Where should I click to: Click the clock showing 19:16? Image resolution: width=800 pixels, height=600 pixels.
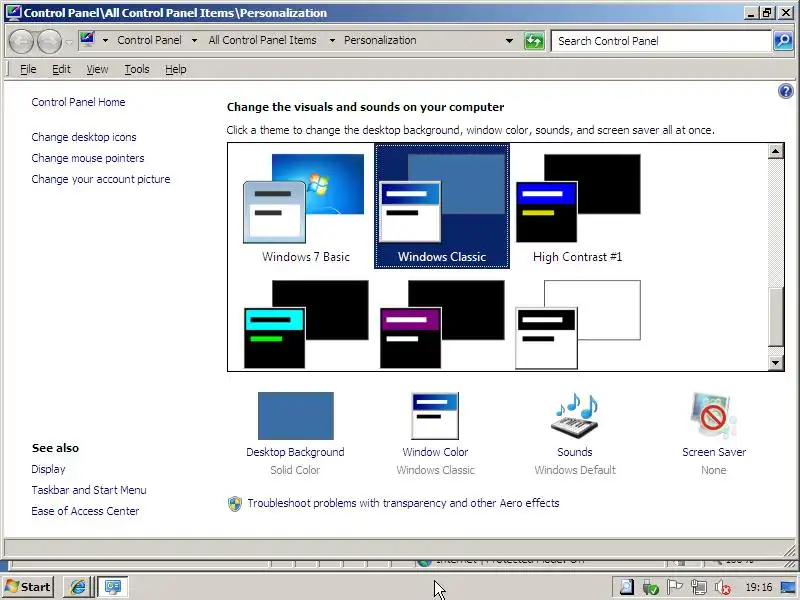pos(759,587)
